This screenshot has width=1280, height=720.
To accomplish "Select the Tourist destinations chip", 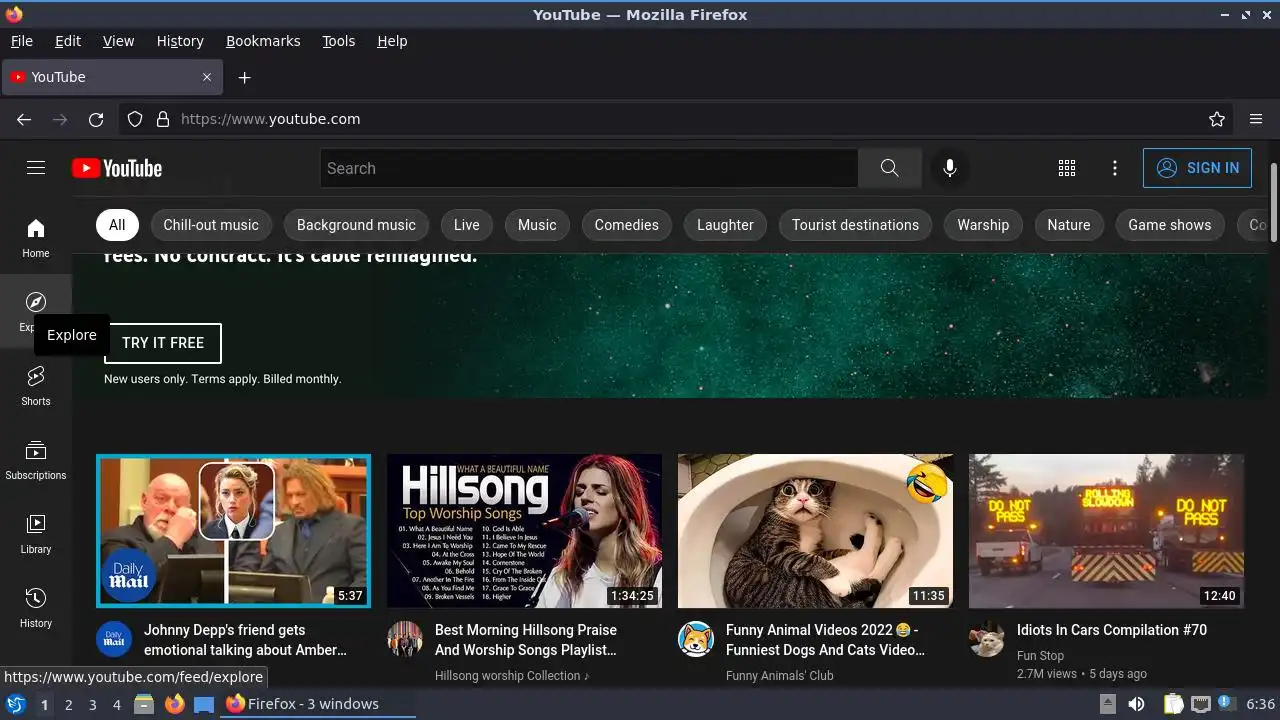I will tap(855, 225).
